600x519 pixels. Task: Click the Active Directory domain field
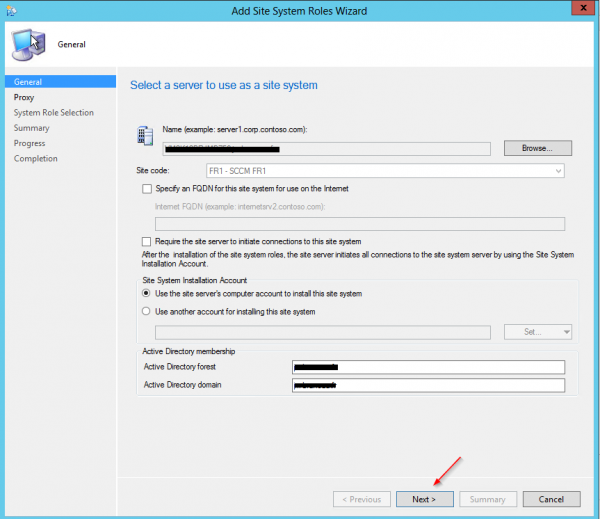[428, 385]
